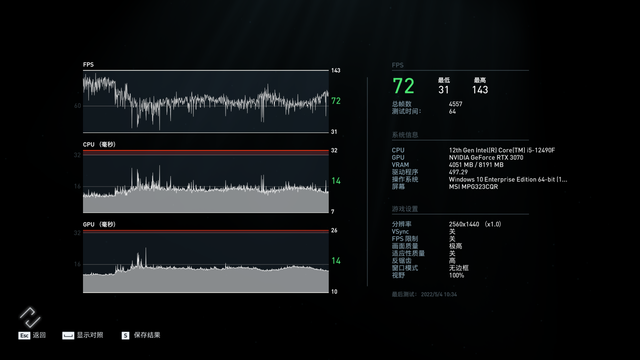Click the spacebar keycap icon

click(68, 336)
